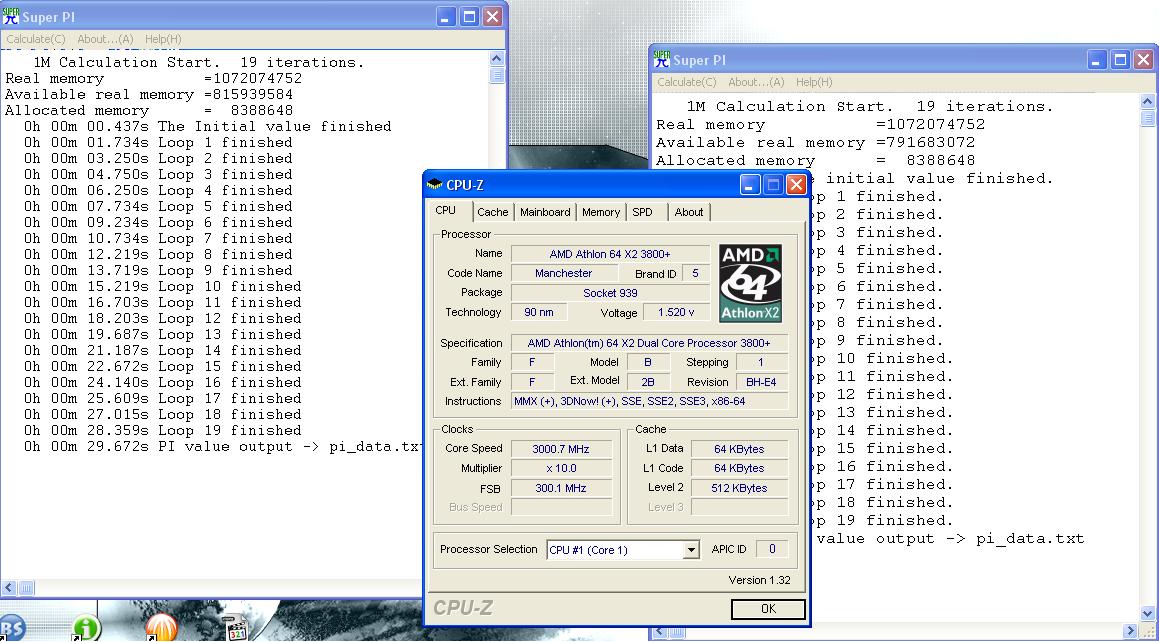Open Calculate(C) menu in right Super PI

(687, 82)
